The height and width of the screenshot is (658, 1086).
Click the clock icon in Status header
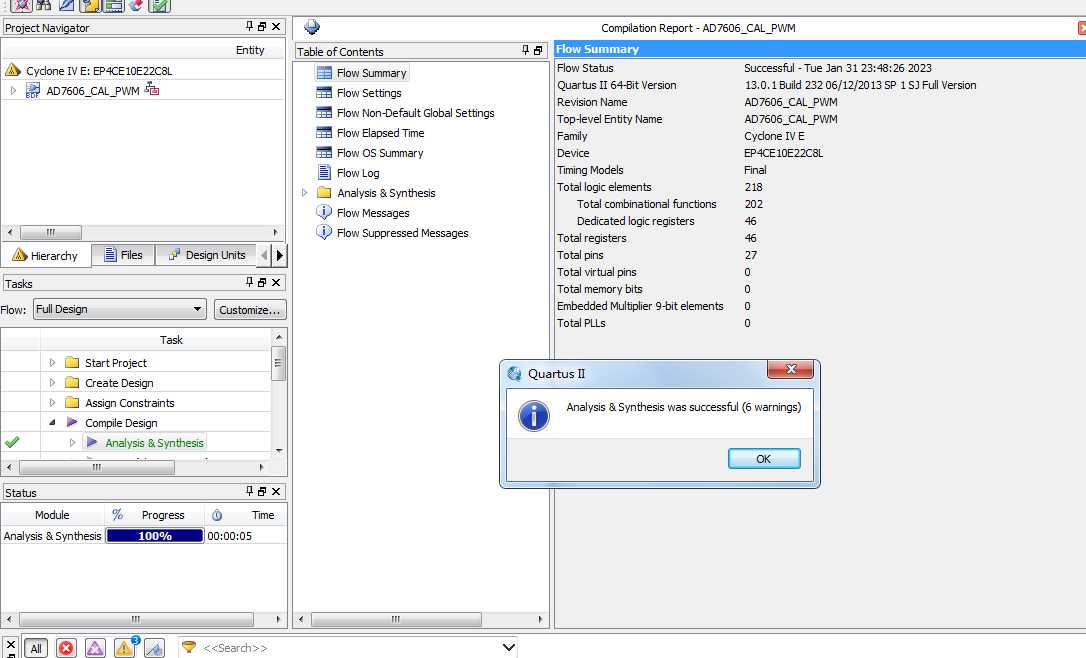coord(217,515)
